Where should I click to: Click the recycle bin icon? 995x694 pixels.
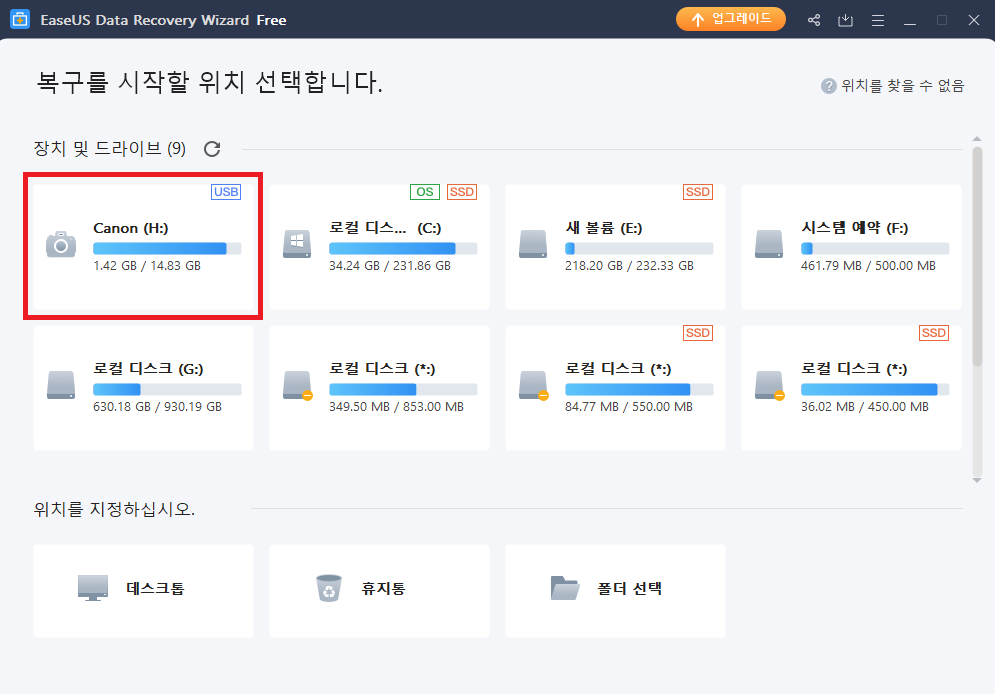click(329, 588)
